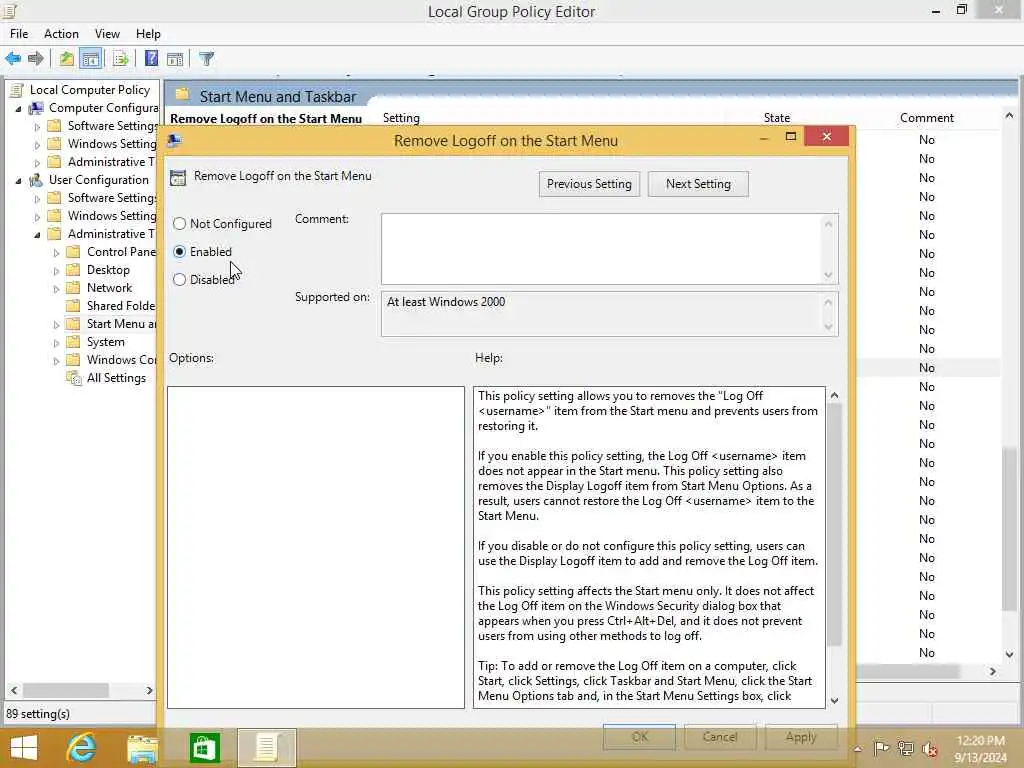This screenshot has width=1024, height=768.
Task: Open Windows Store from taskbar
Action: point(204,748)
